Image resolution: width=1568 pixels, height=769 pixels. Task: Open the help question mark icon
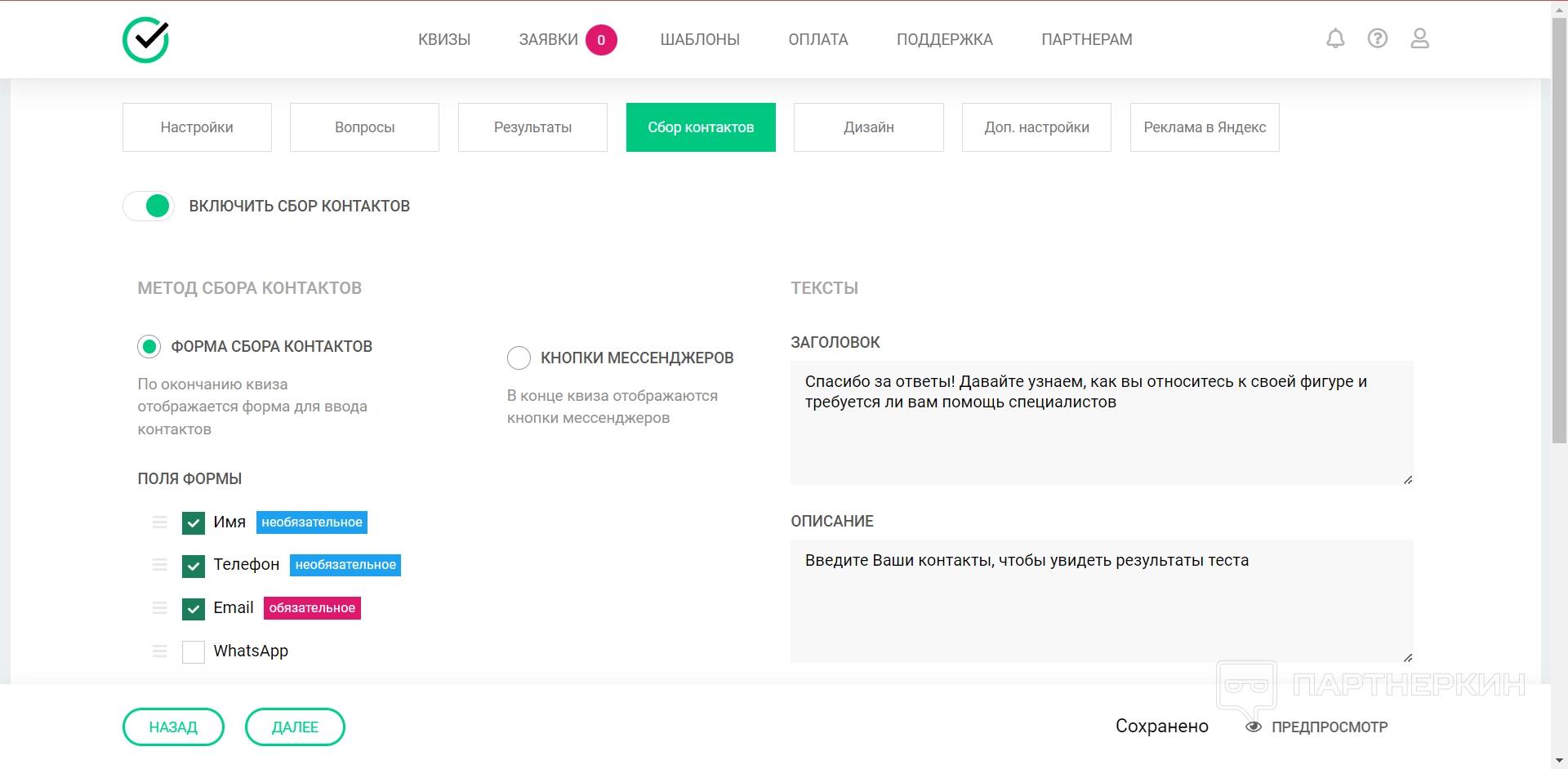point(1378,38)
